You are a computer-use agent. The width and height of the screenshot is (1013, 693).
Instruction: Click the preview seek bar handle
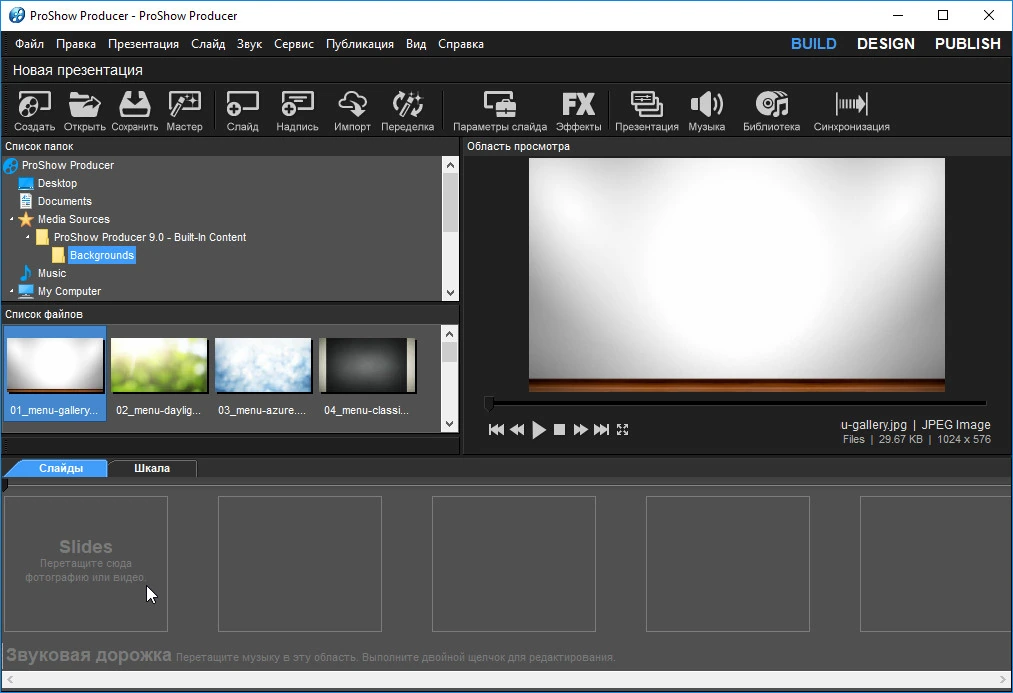[489, 404]
